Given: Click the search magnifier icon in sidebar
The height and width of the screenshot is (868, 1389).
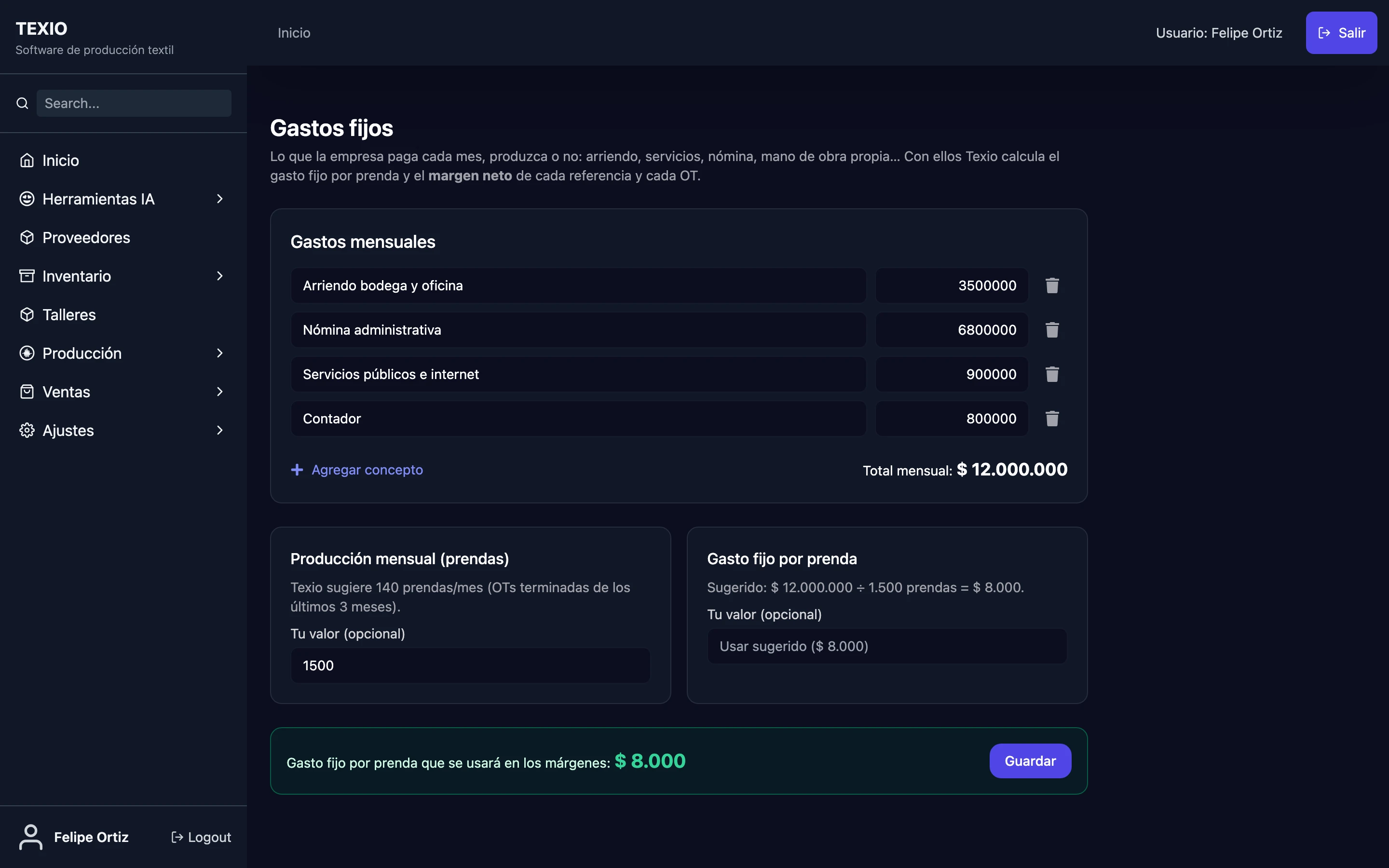Looking at the screenshot, I should click(x=22, y=103).
